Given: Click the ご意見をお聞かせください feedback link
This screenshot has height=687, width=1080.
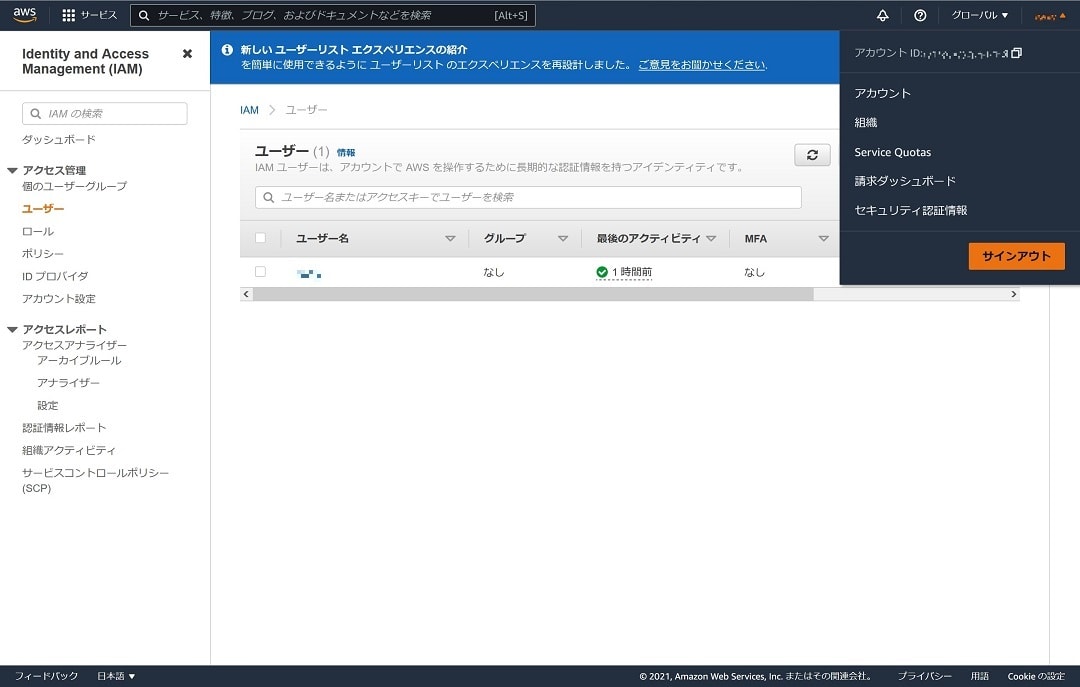Looking at the screenshot, I should [702, 65].
